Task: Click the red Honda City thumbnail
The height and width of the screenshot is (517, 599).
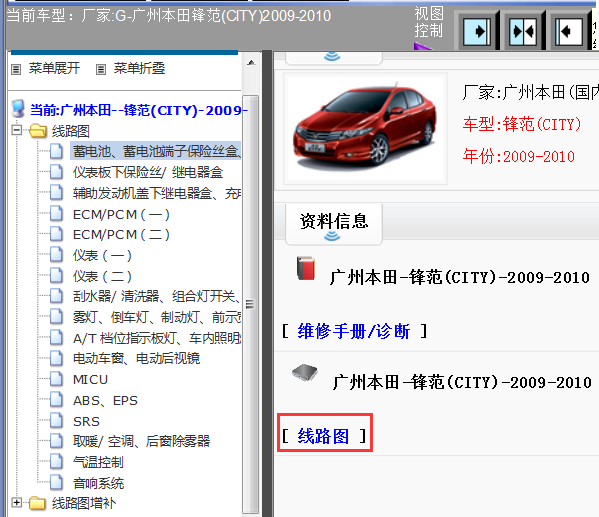Action: point(365,128)
